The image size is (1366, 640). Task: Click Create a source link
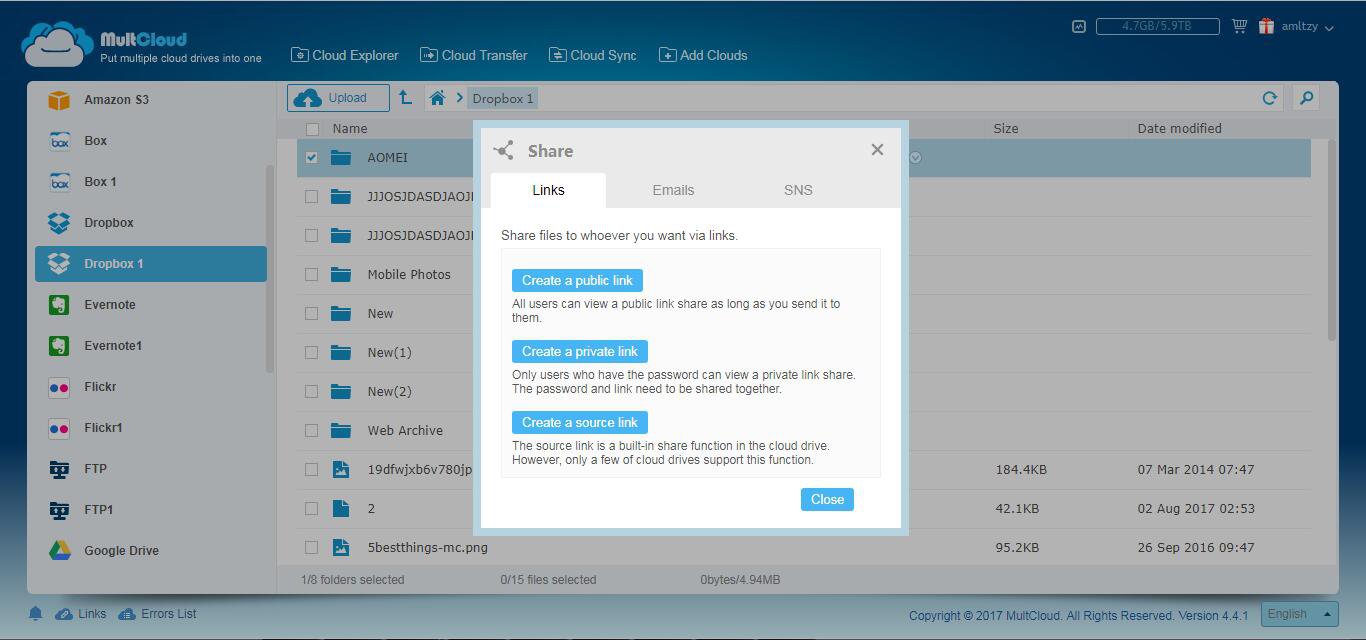click(580, 422)
